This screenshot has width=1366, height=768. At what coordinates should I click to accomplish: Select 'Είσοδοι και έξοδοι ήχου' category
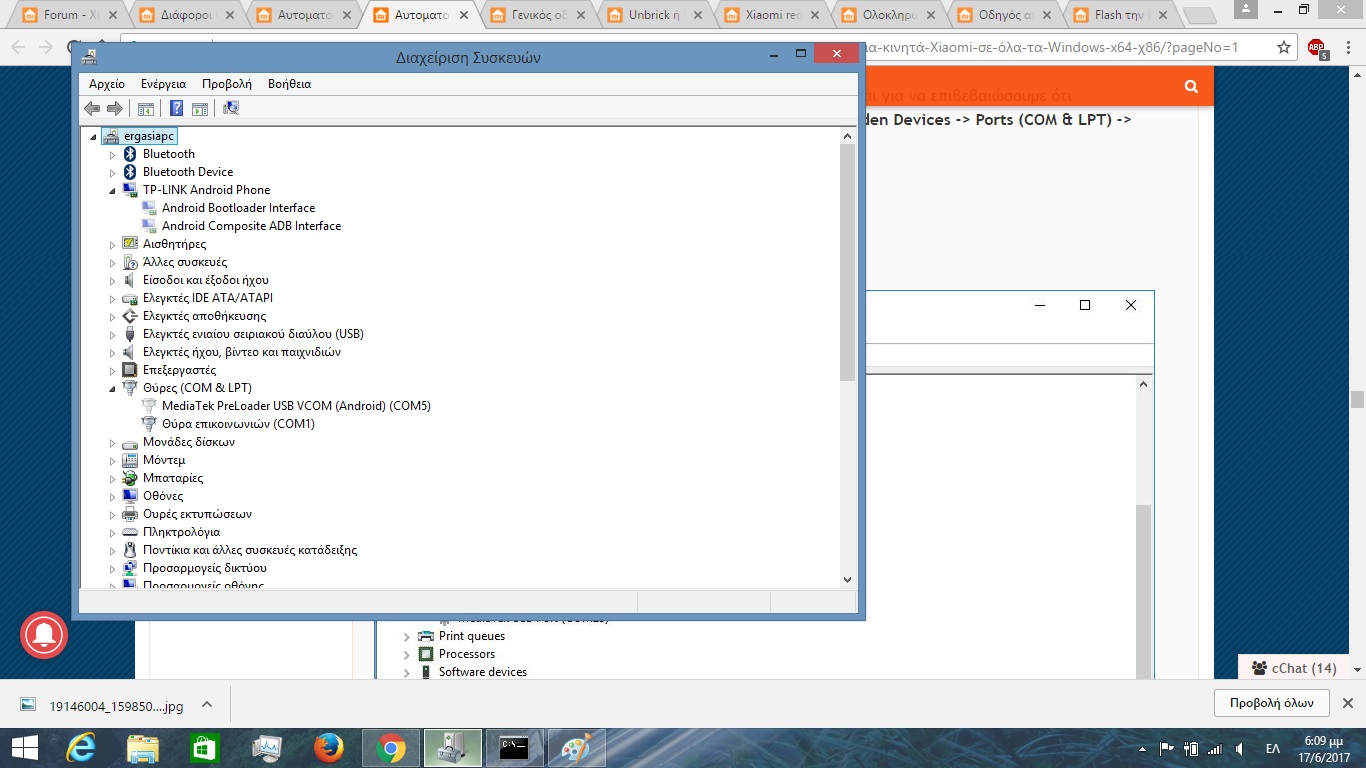205,280
